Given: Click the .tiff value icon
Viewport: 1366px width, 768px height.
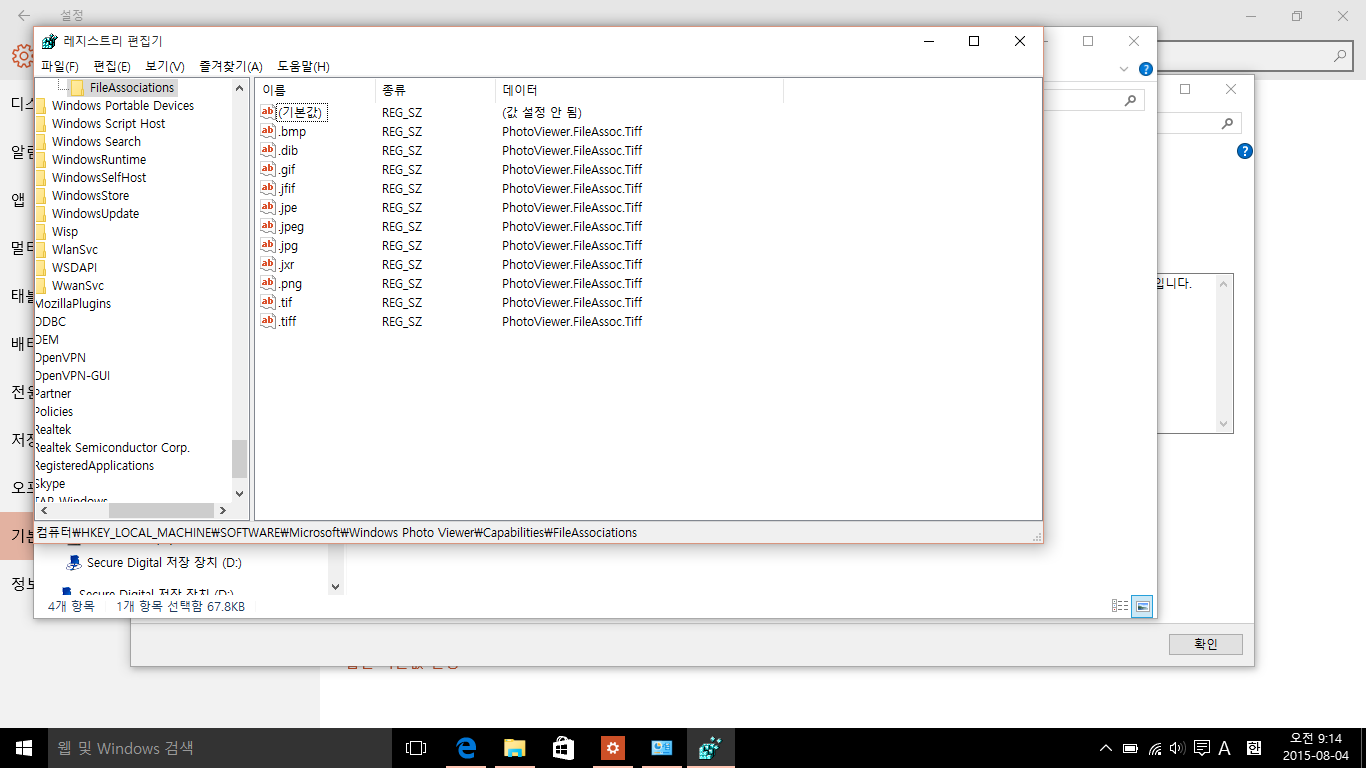Looking at the screenshot, I should (x=267, y=321).
